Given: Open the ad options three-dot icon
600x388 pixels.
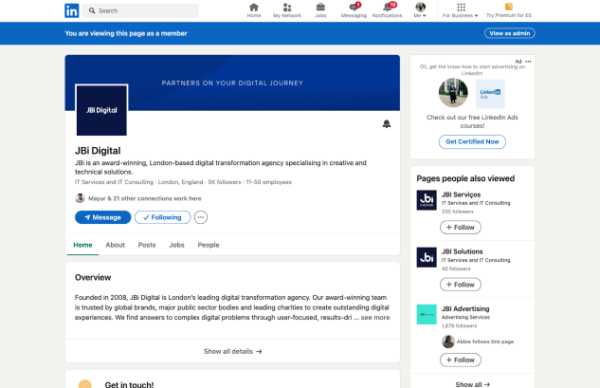Looking at the screenshot, I should tap(528, 61).
